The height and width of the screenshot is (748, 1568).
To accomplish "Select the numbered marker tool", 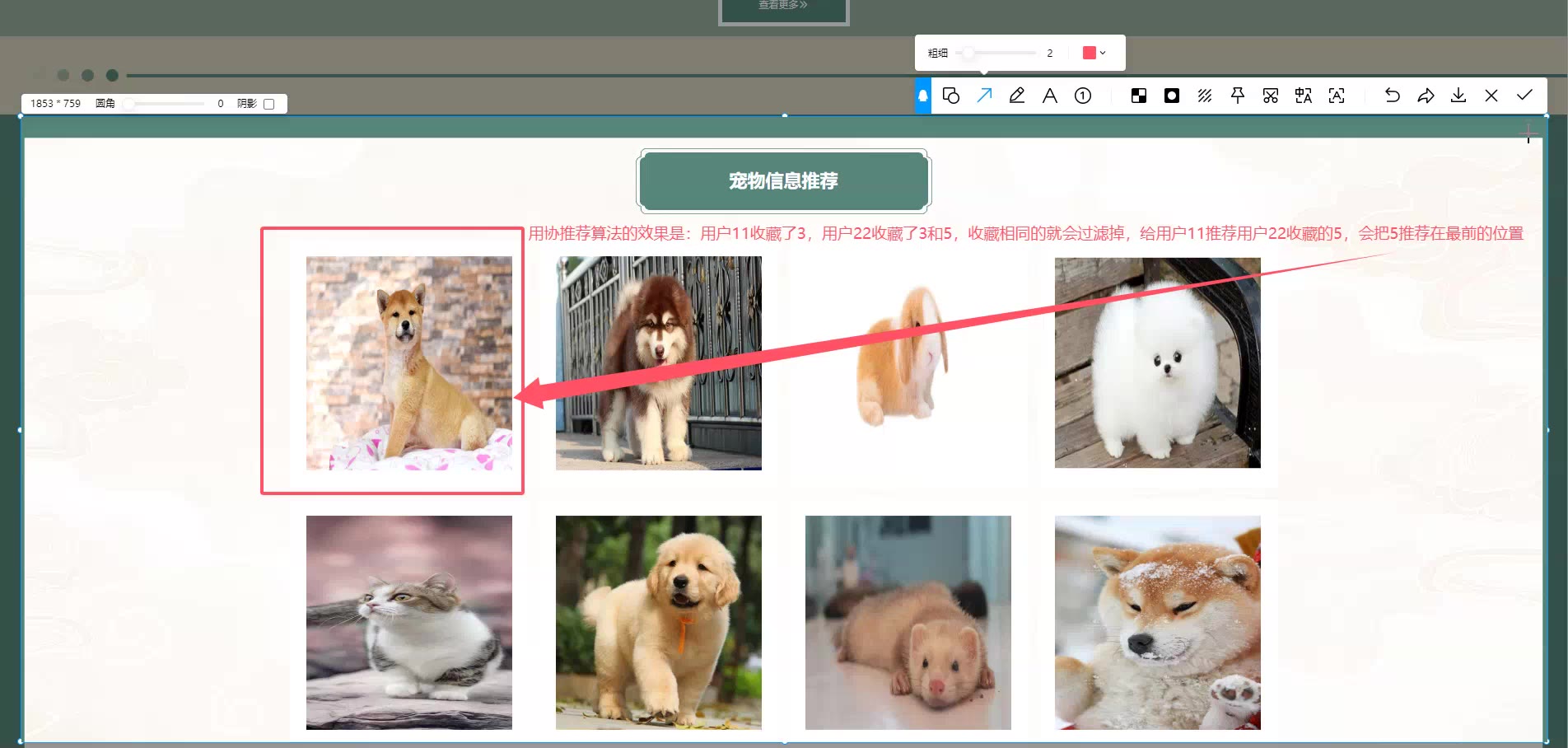I will [1083, 96].
